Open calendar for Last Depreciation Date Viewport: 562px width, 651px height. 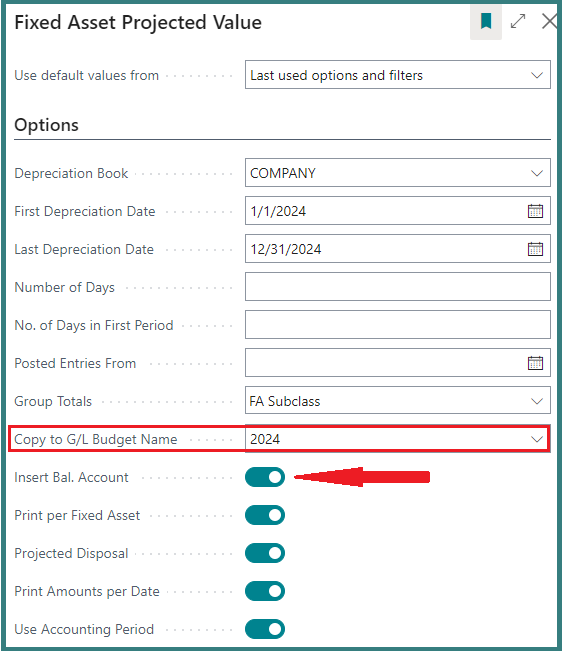pos(535,249)
